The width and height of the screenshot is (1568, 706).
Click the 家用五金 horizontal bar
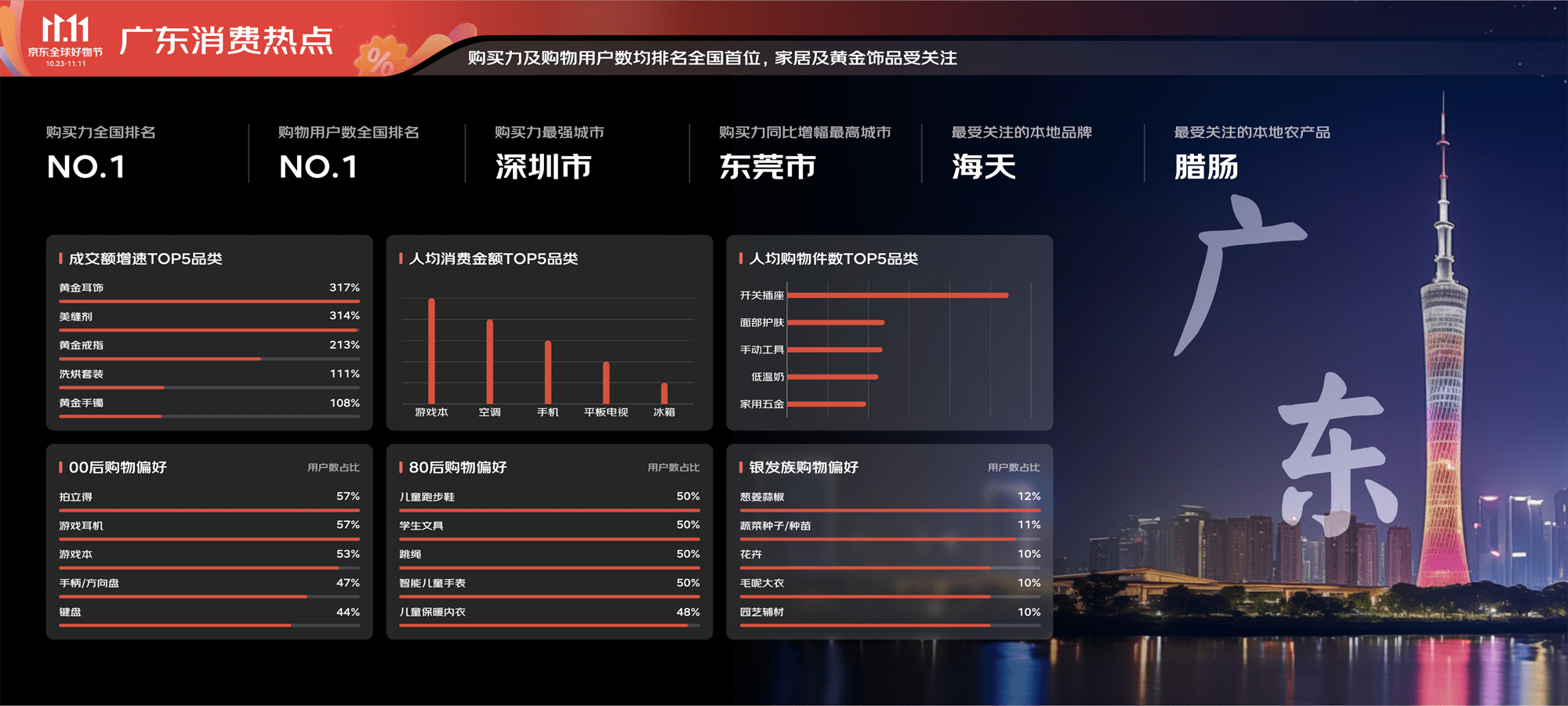pos(826,404)
